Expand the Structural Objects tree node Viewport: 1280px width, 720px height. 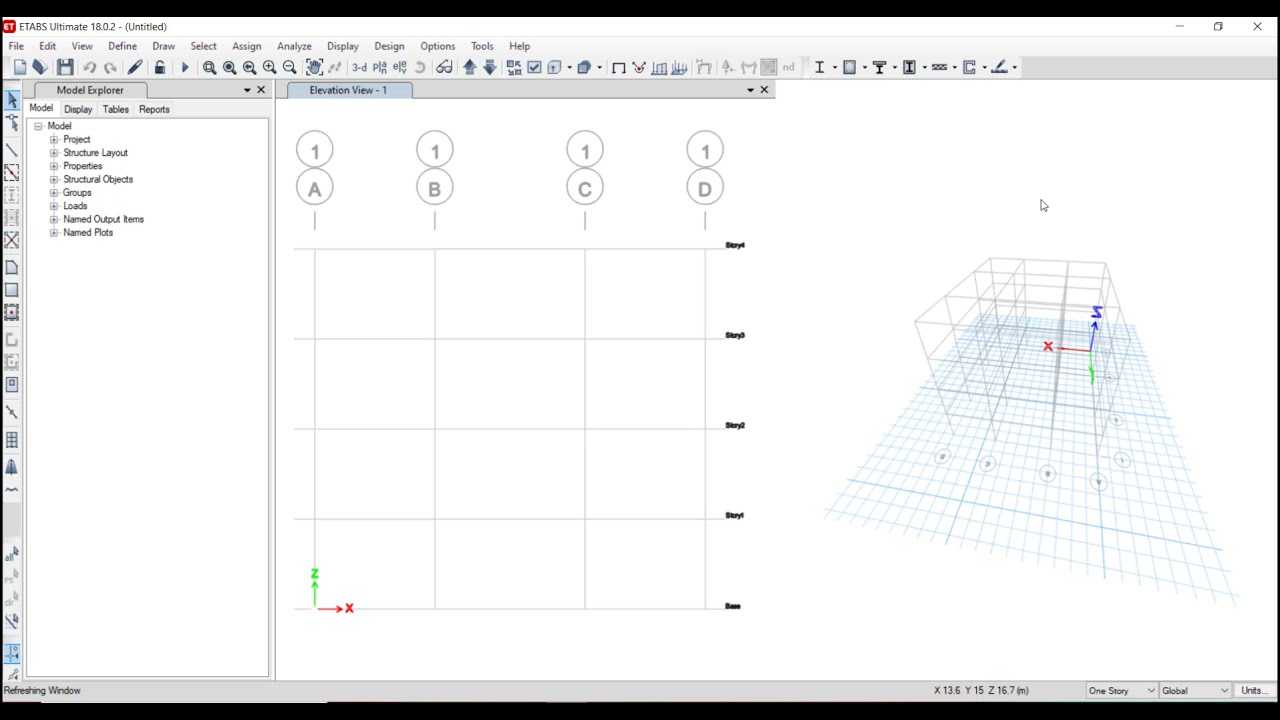pyautogui.click(x=54, y=179)
